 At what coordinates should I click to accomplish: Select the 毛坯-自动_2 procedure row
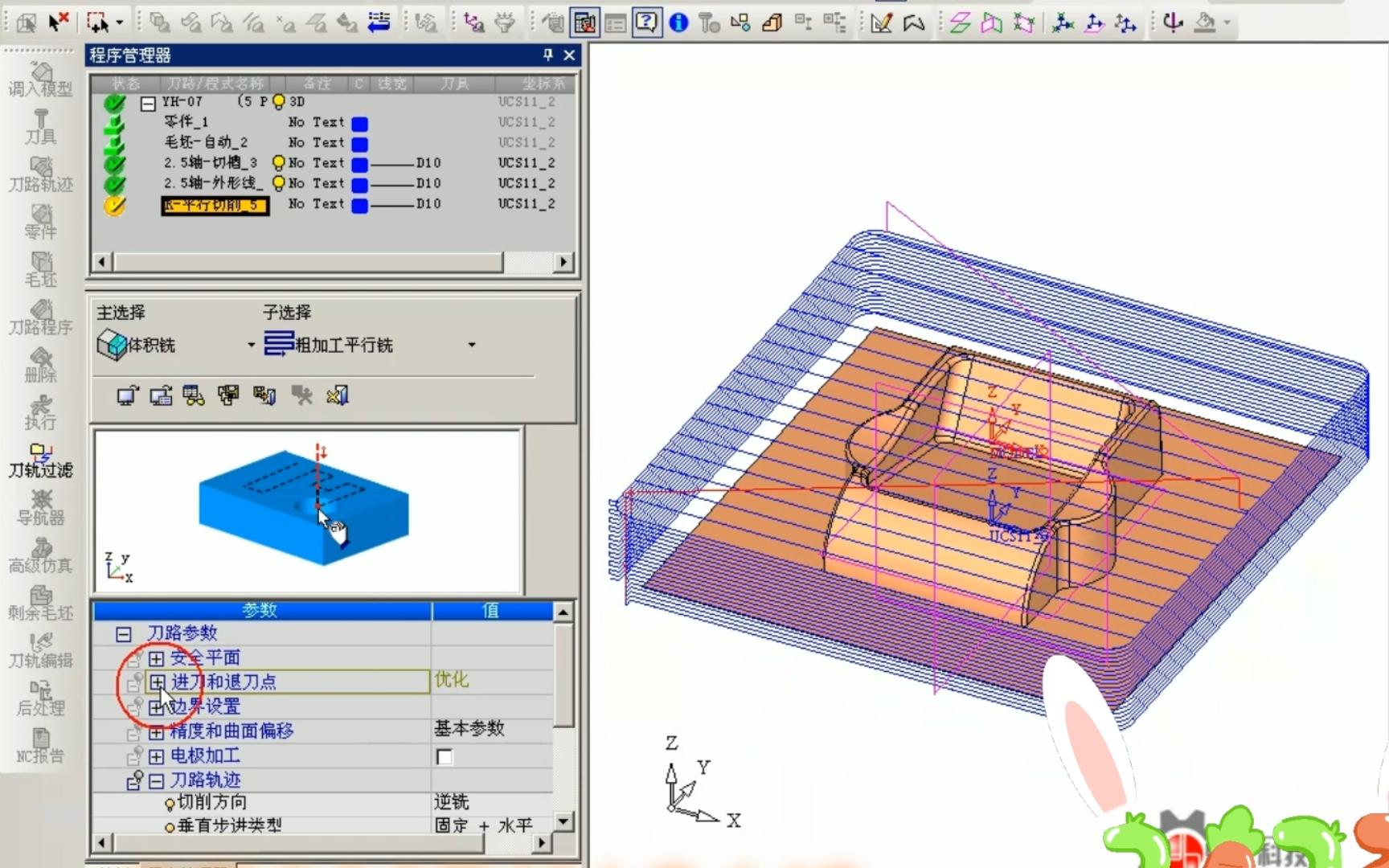(x=206, y=142)
